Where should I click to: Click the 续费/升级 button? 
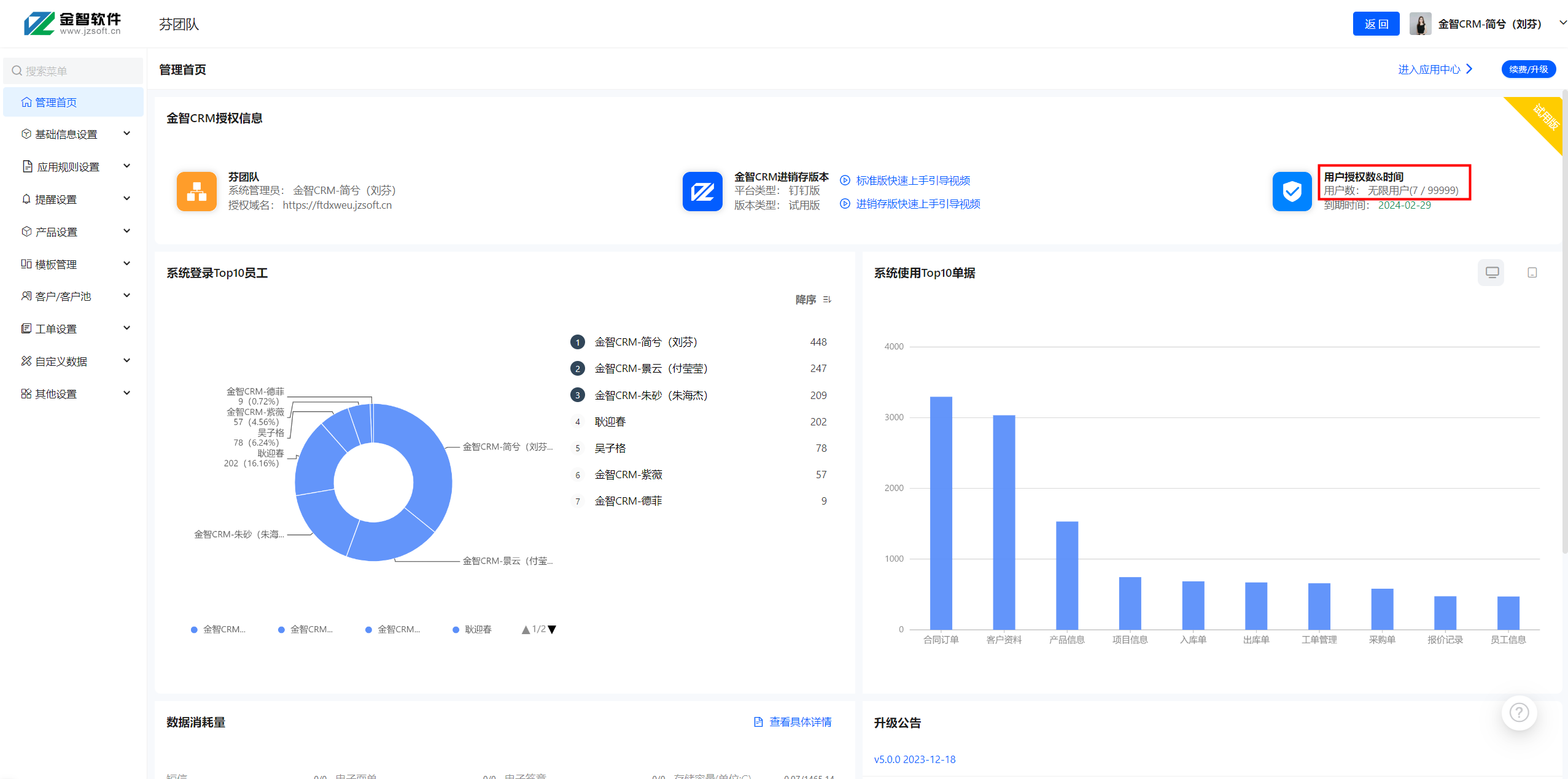coord(1528,69)
